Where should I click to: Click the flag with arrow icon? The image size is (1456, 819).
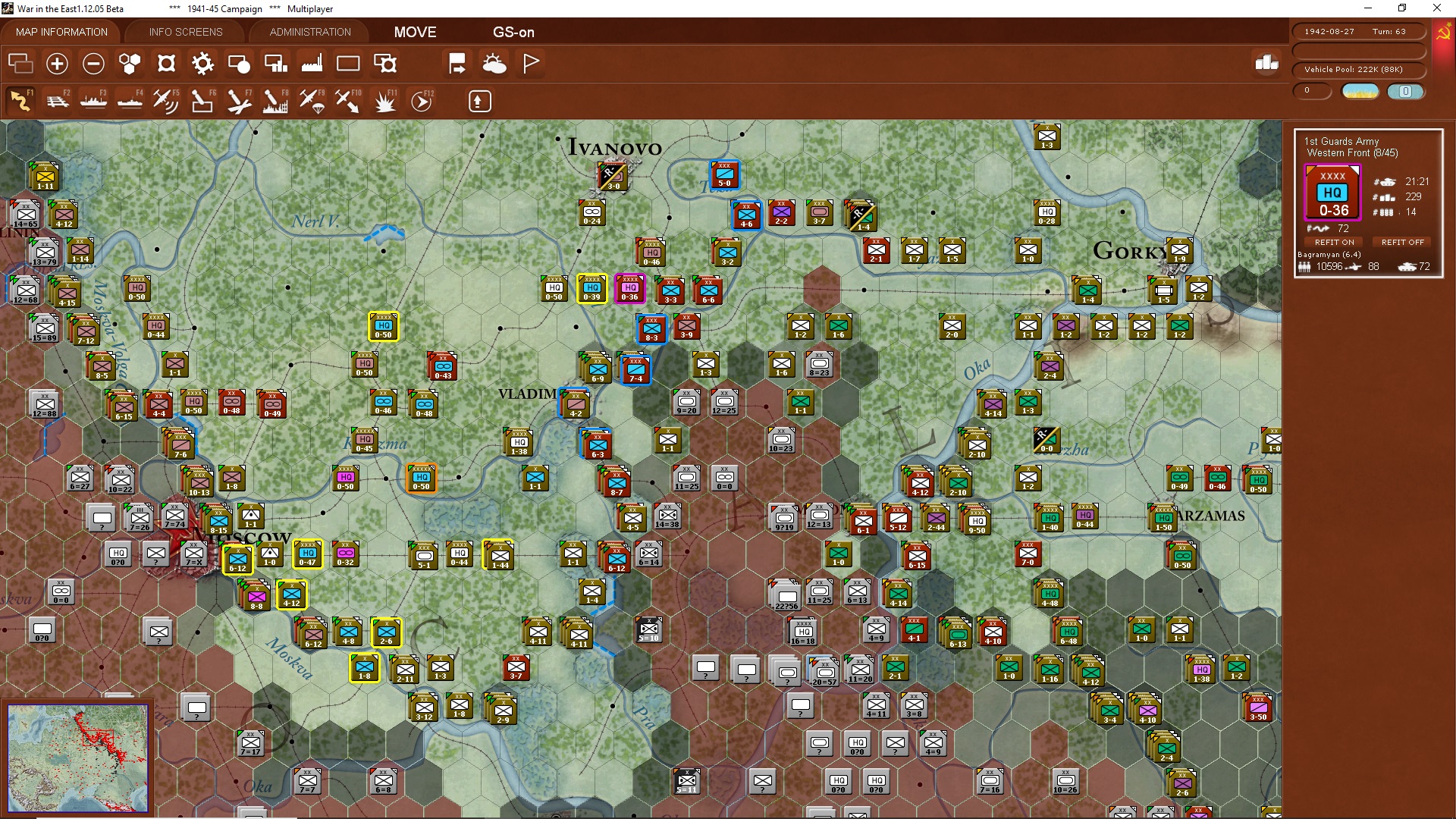point(457,64)
